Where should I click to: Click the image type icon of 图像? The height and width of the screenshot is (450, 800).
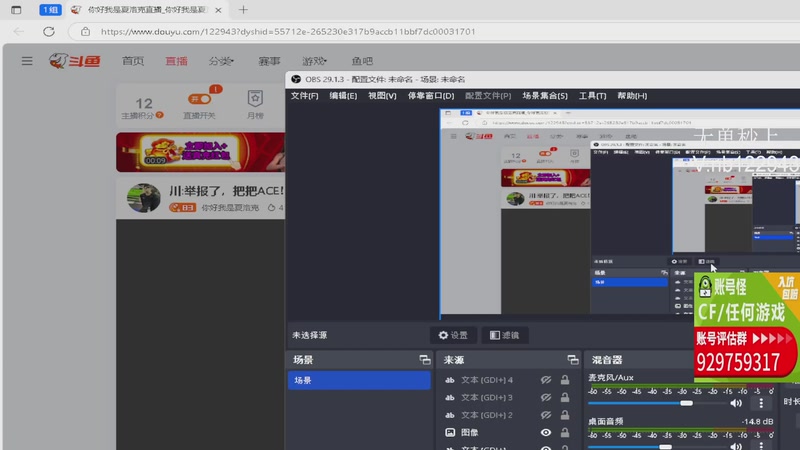pyautogui.click(x=449, y=433)
